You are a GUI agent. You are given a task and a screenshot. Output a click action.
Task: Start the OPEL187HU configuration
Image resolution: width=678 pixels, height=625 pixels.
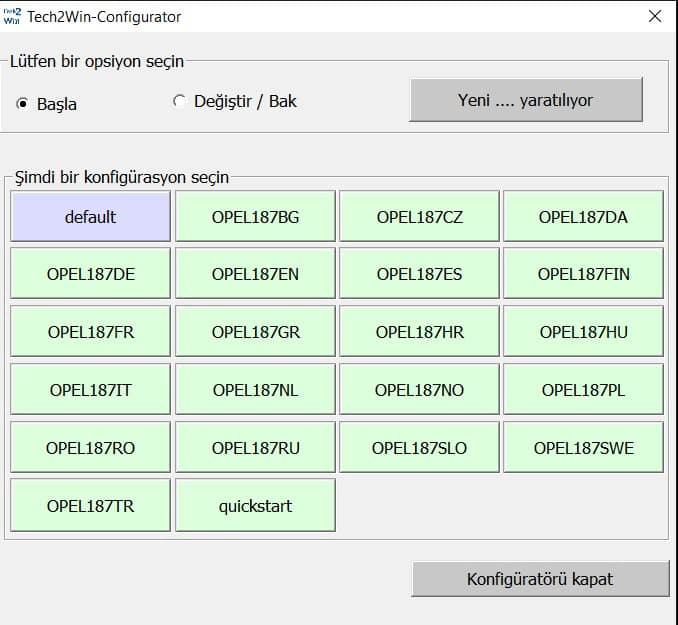click(583, 331)
